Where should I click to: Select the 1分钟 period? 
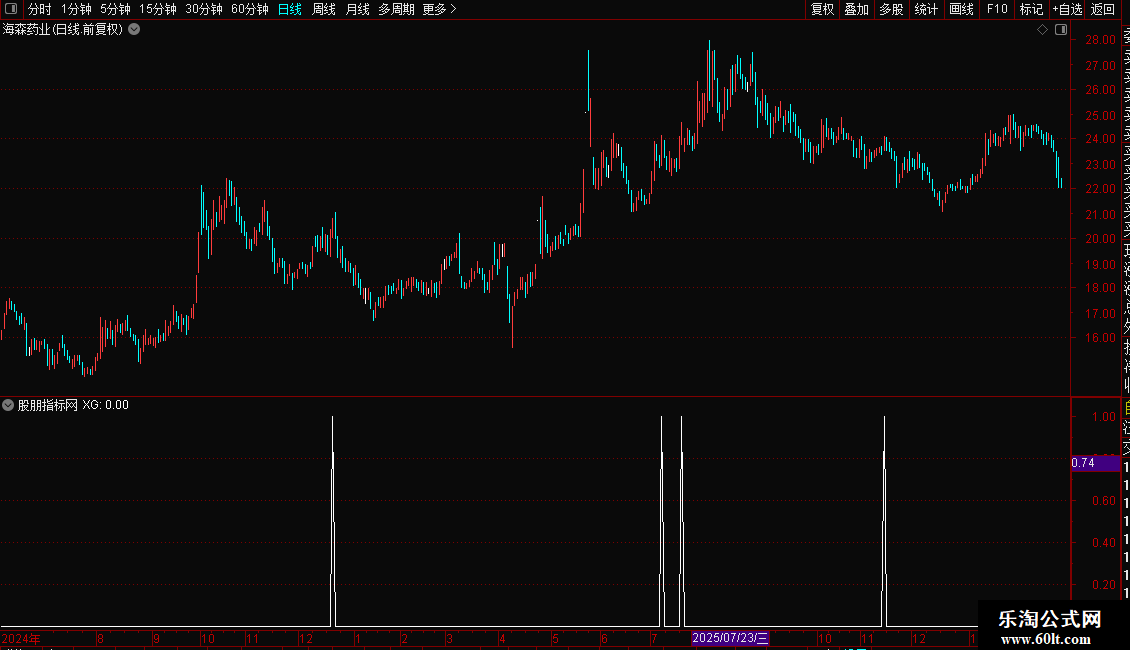[76, 9]
